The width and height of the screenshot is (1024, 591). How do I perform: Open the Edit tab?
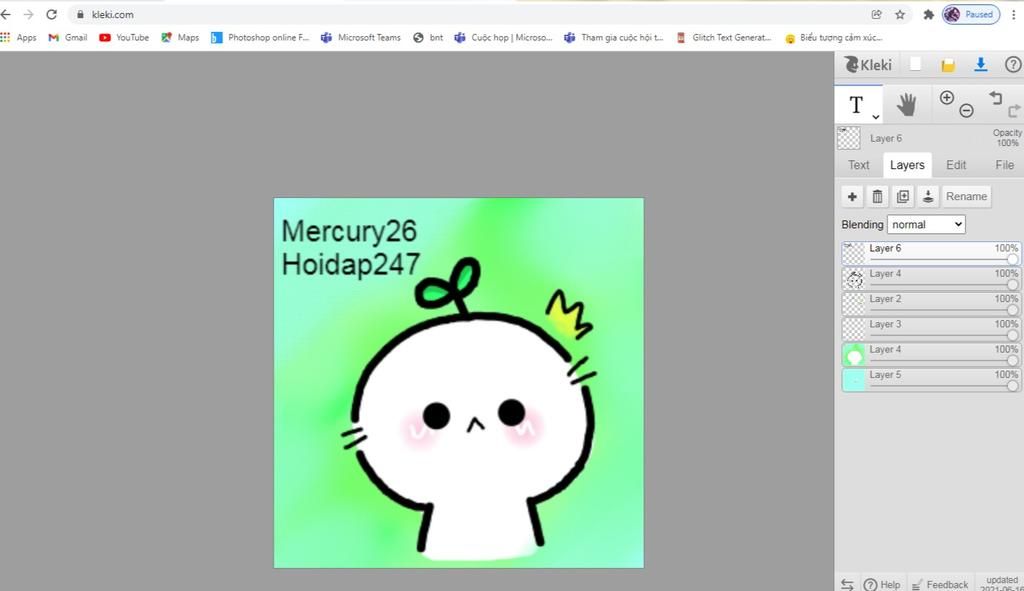coord(956,165)
